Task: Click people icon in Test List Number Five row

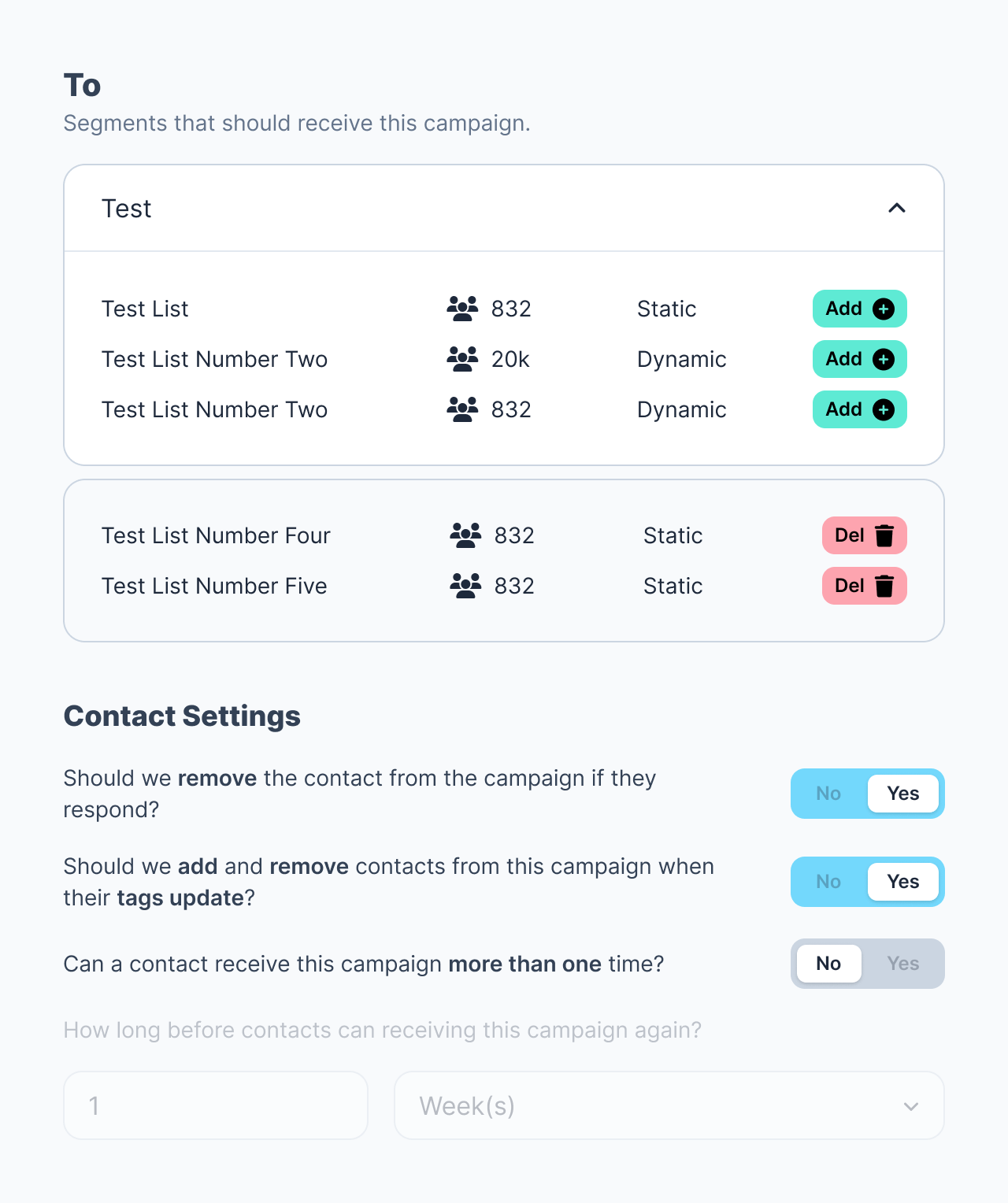Action: 465,586
